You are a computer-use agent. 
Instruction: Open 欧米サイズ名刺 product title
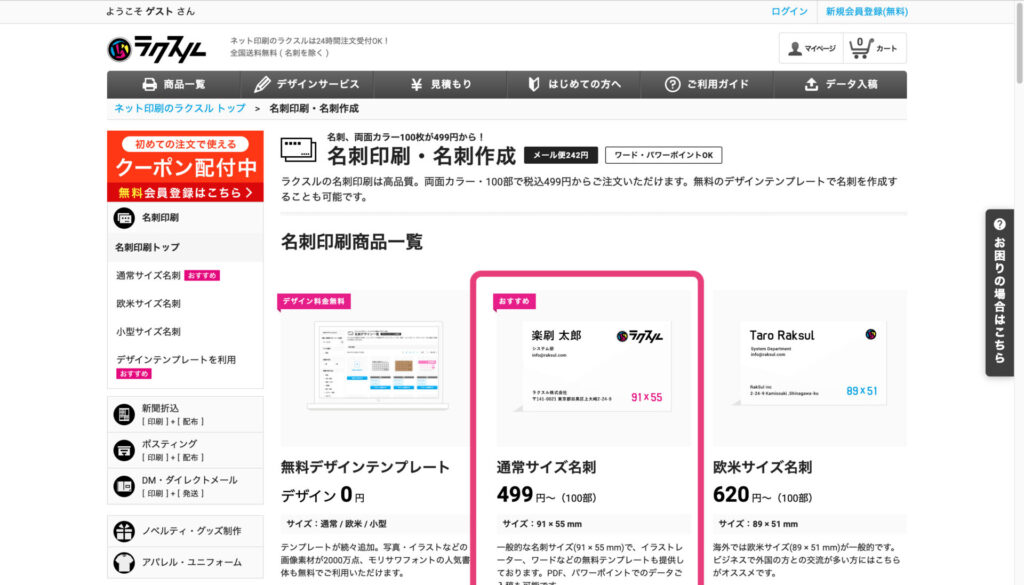762,467
